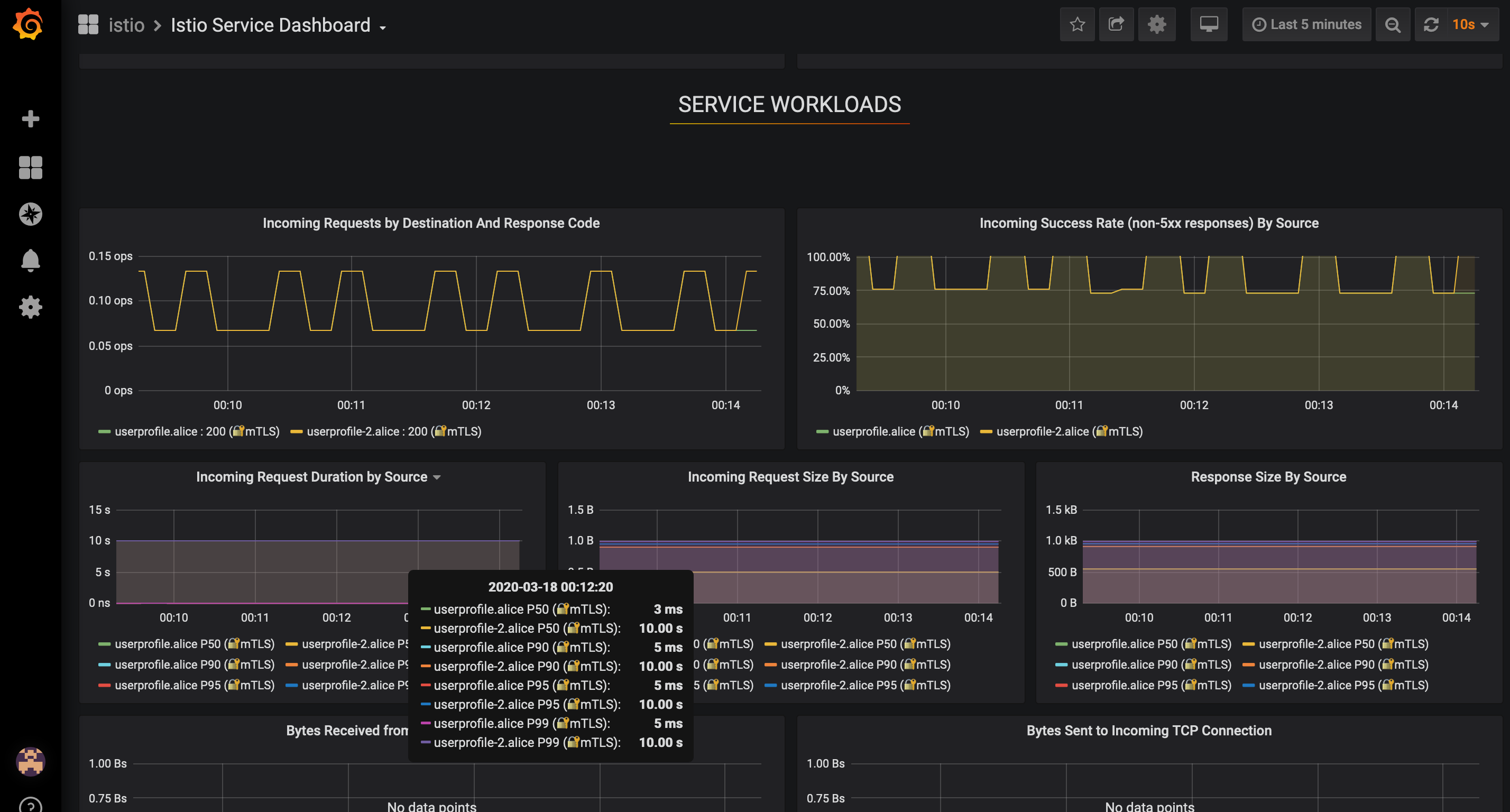
Task: Toggle userprofile-2.alice : 200 series in requests legend
Action: pos(394,431)
